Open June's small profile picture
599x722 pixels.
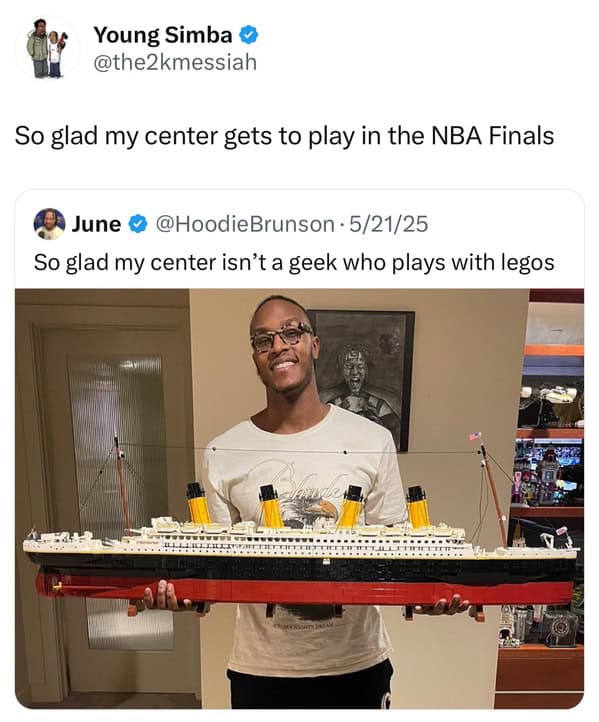coord(49,224)
